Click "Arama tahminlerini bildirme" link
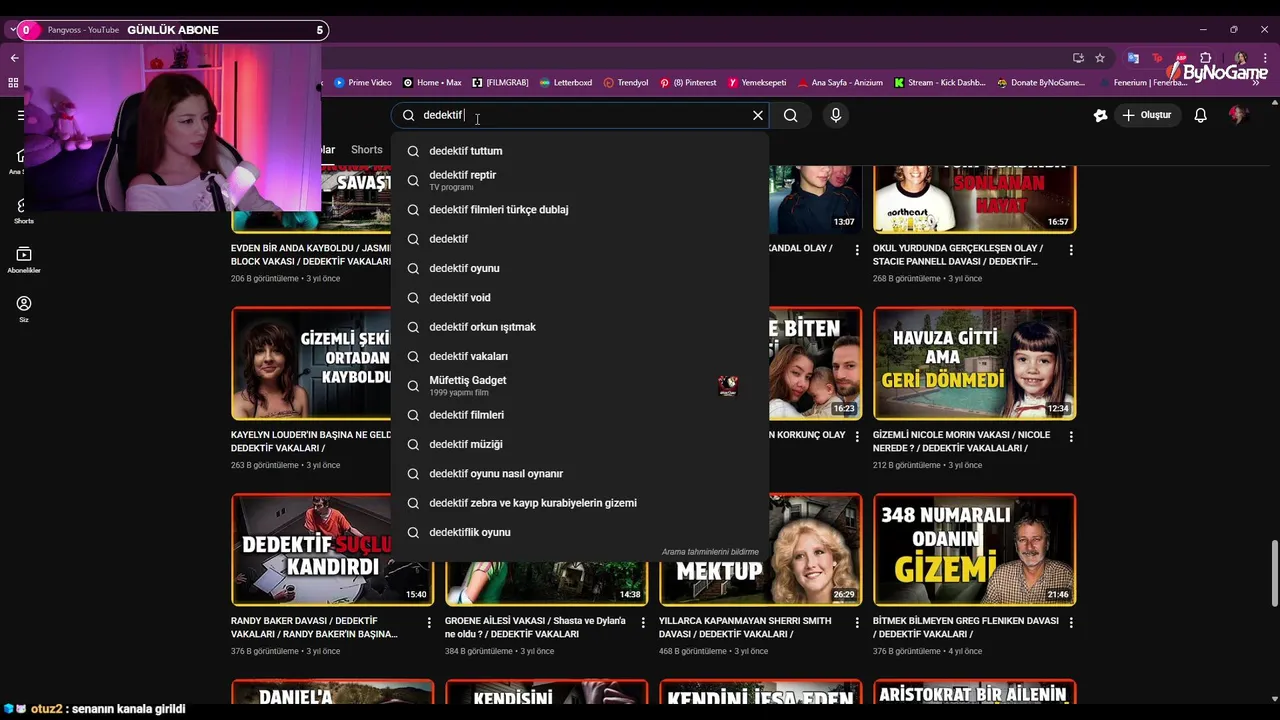 [x=710, y=552]
